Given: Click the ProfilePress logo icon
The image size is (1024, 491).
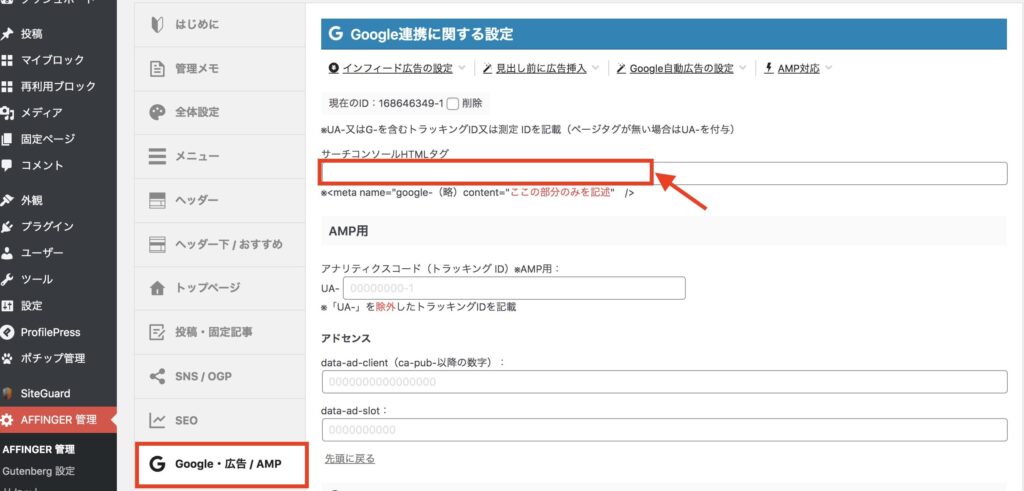Looking at the screenshot, I should (x=7, y=332).
